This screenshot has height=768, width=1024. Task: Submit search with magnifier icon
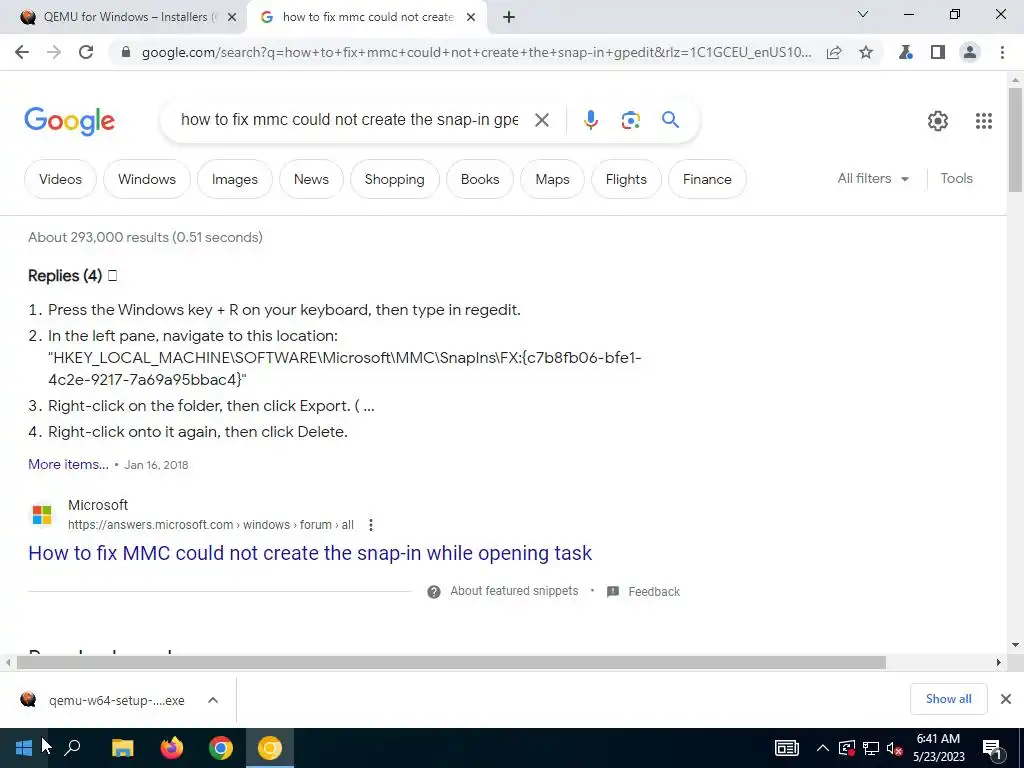tap(671, 120)
